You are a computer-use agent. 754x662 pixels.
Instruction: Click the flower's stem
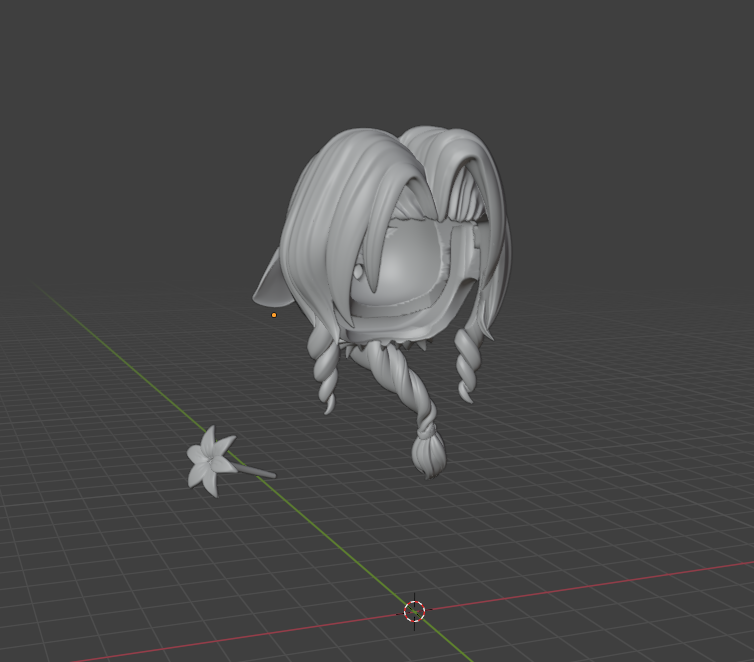[x=255, y=470]
